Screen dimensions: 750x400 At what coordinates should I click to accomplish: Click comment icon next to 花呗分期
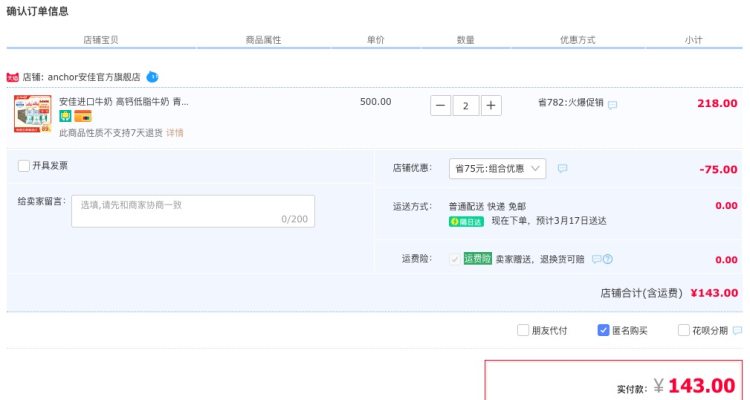(x=738, y=331)
